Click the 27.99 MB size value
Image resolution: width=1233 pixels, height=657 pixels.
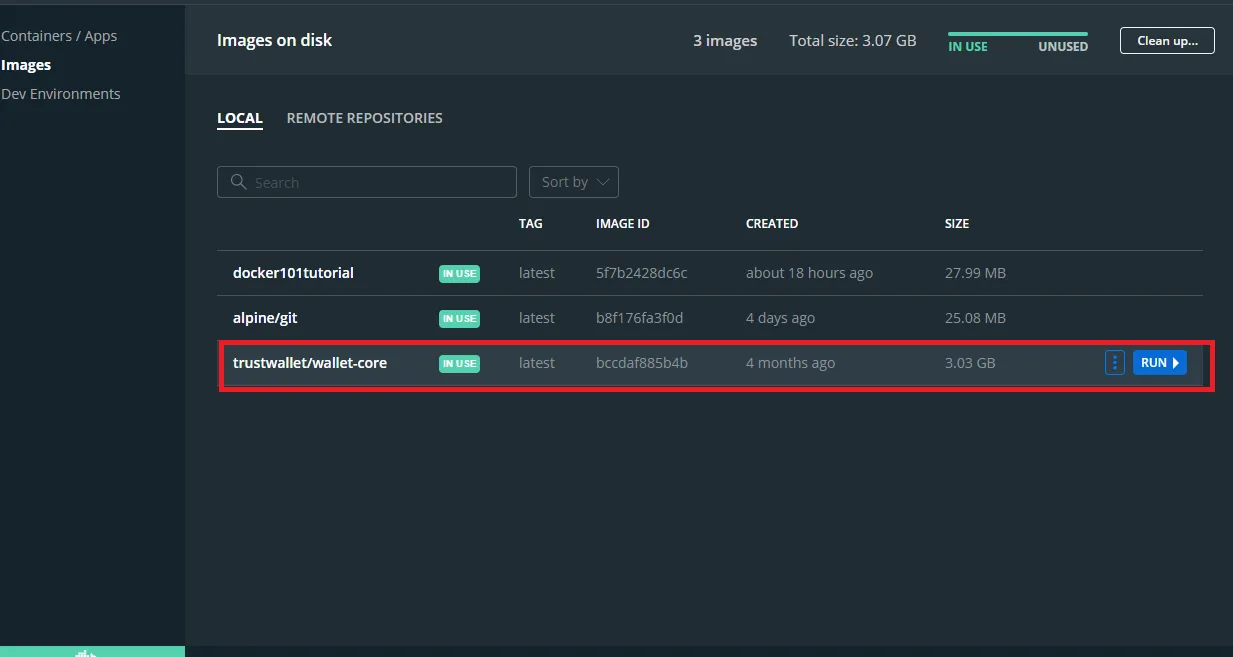tap(975, 273)
